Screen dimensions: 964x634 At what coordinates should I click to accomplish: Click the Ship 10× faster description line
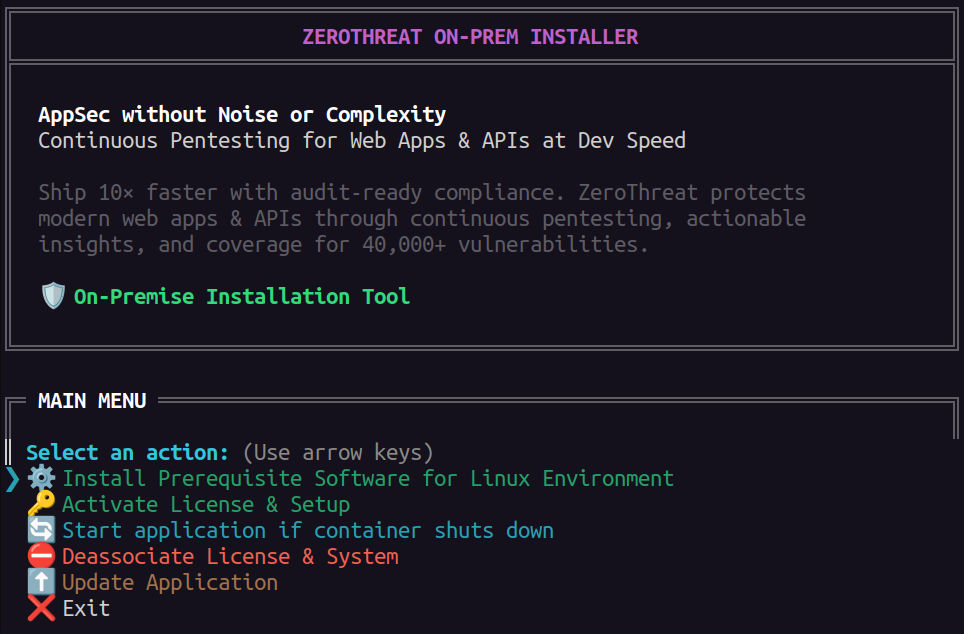(x=422, y=192)
